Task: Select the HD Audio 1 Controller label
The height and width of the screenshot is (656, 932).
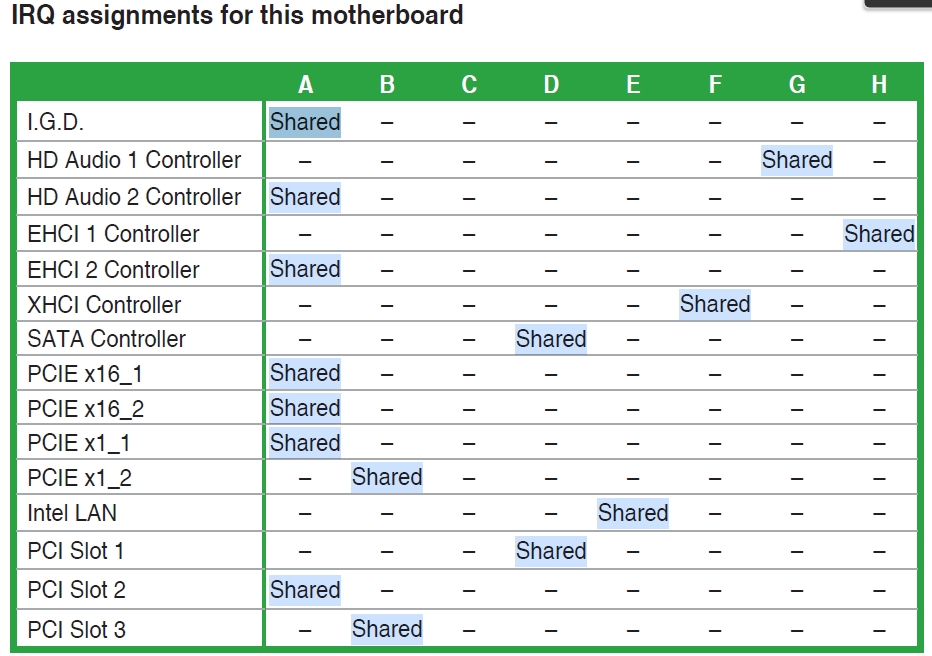Action: 134,160
